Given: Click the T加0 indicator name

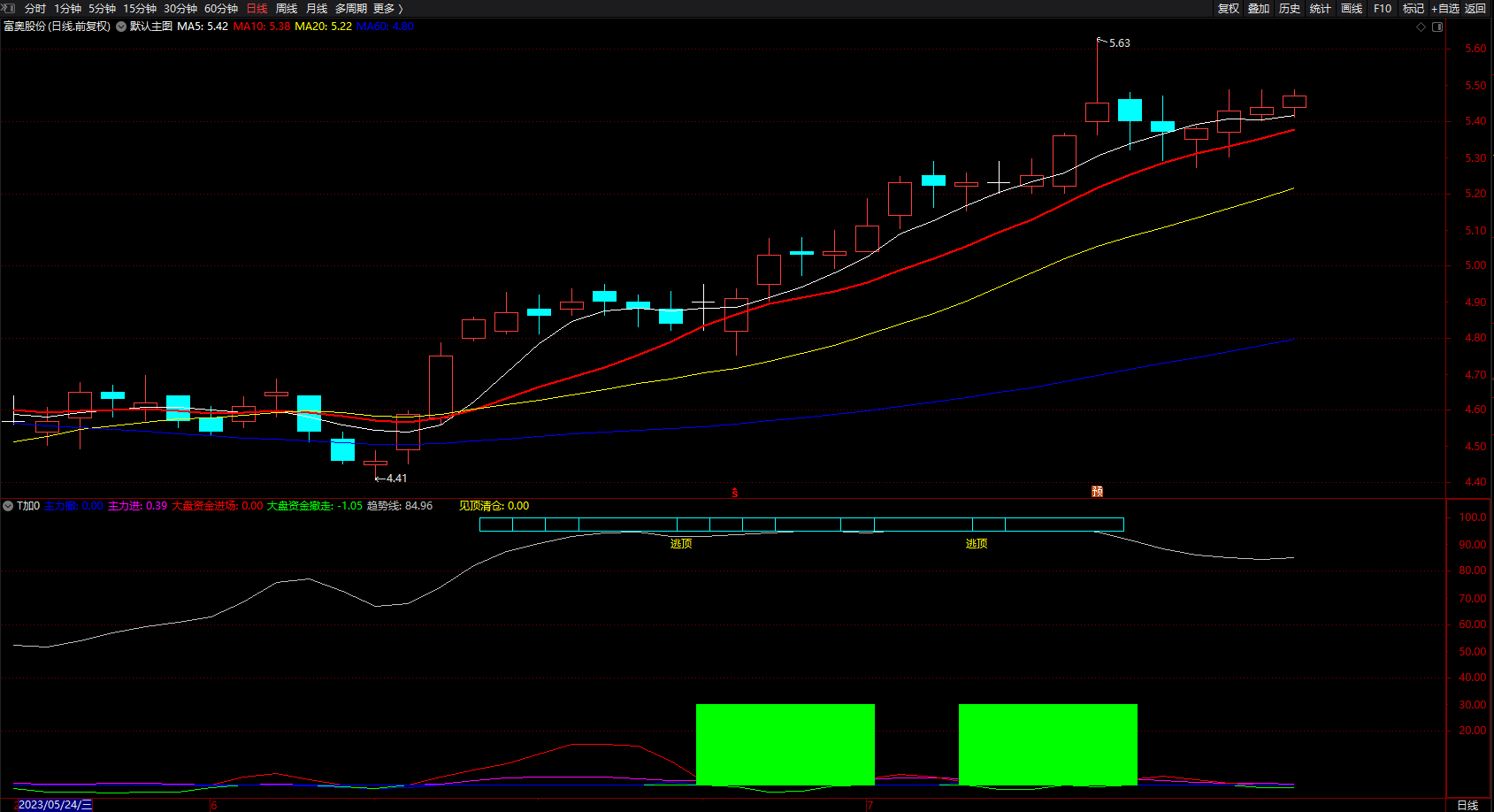Looking at the screenshot, I should pos(28,506).
